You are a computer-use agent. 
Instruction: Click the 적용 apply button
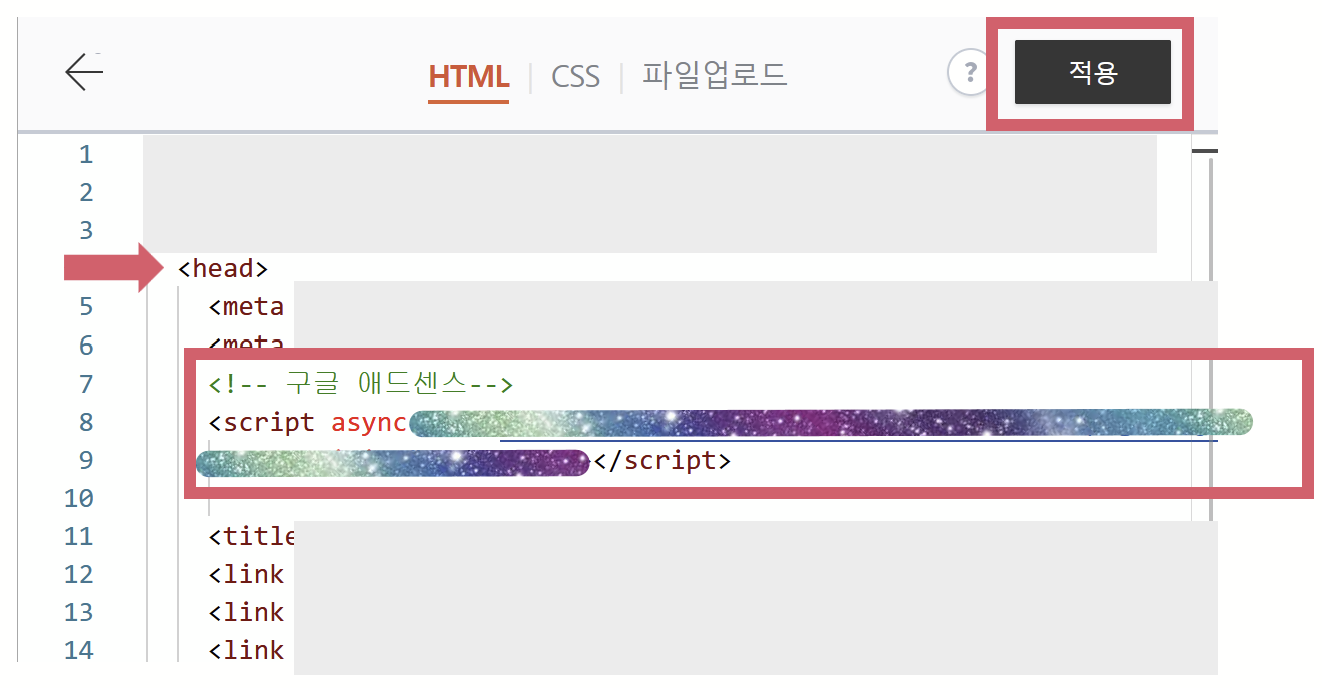click(1092, 72)
